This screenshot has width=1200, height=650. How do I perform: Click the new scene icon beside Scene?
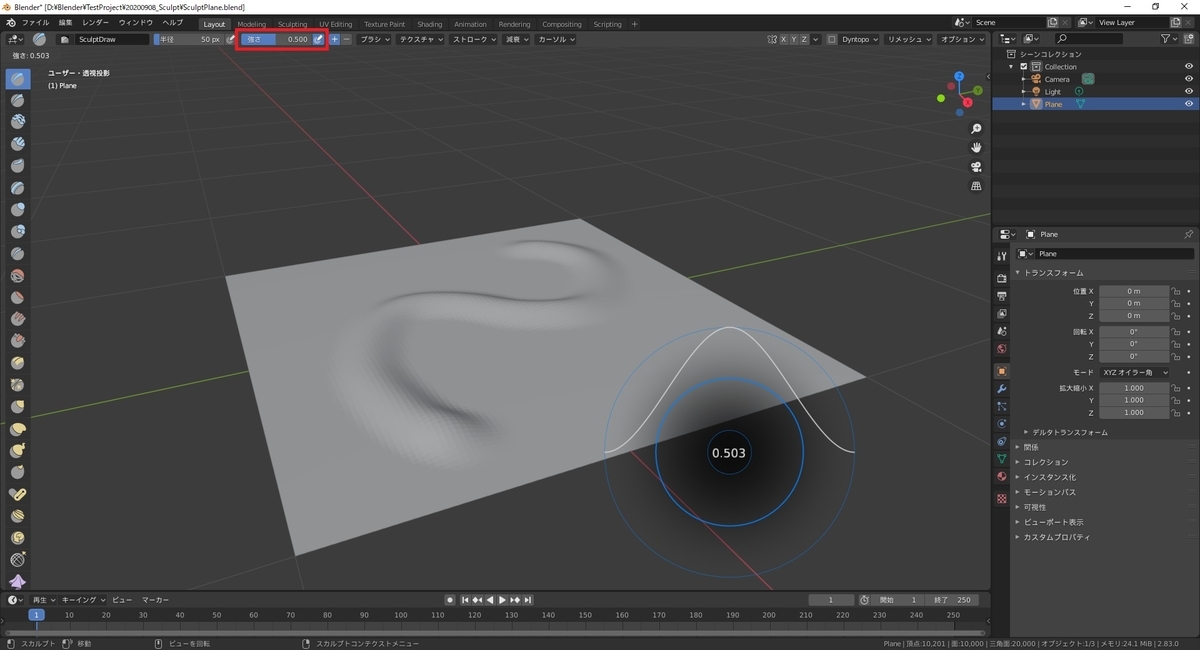pos(1053,22)
